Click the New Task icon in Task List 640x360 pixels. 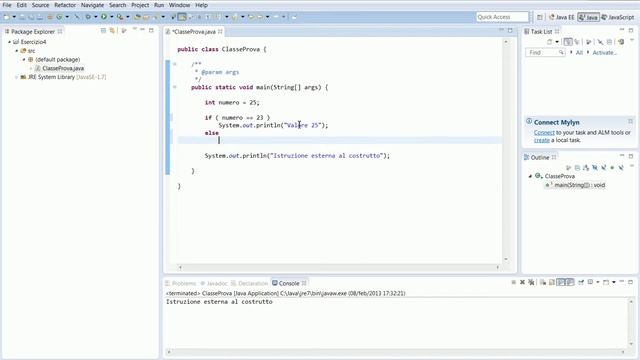coord(549,42)
